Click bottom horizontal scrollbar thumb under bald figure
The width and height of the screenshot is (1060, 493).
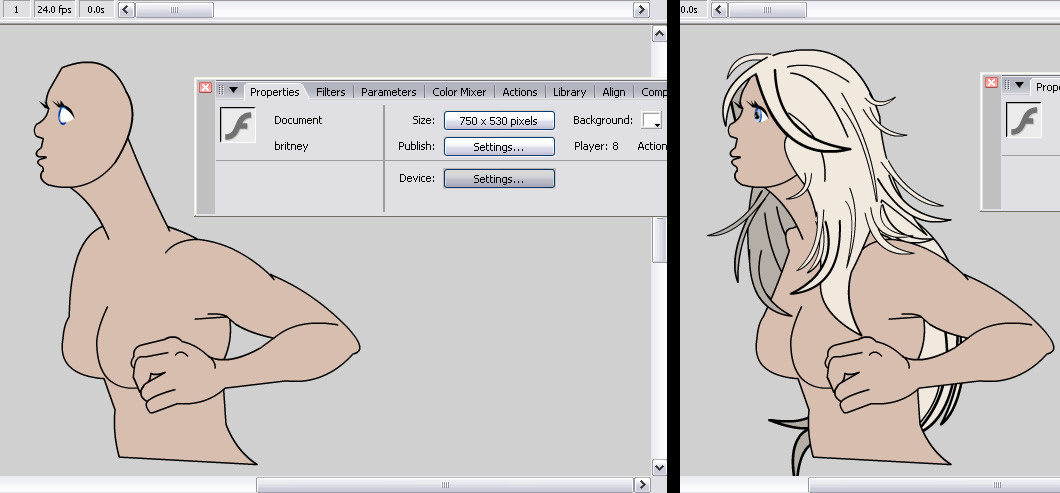[445, 485]
